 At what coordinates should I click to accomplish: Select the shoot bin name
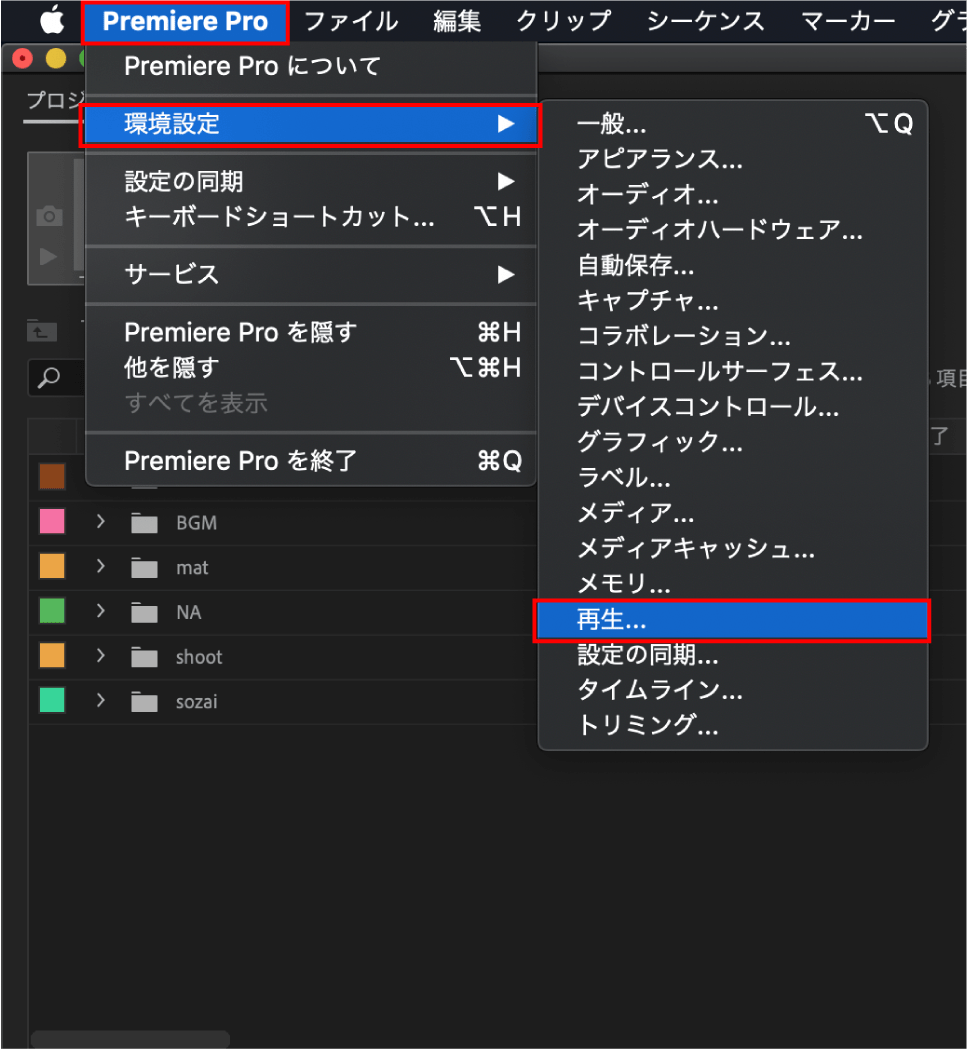(x=199, y=658)
